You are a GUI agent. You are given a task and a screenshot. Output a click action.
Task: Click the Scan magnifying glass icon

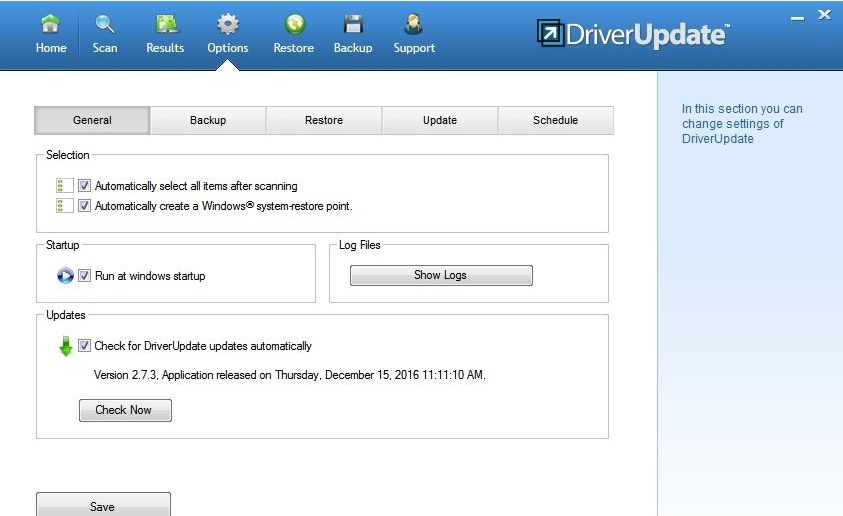coord(104,24)
